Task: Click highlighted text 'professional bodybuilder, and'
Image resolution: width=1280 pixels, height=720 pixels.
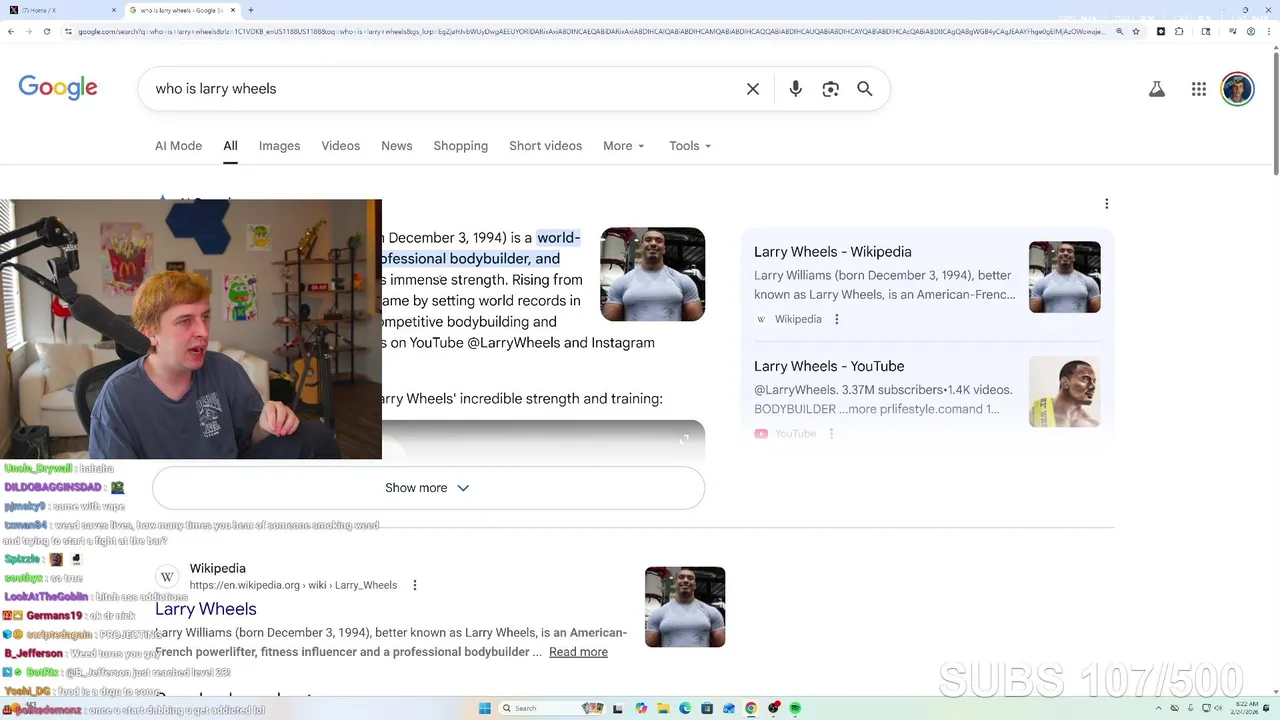Action: pyautogui.click(x=468, y=258)
